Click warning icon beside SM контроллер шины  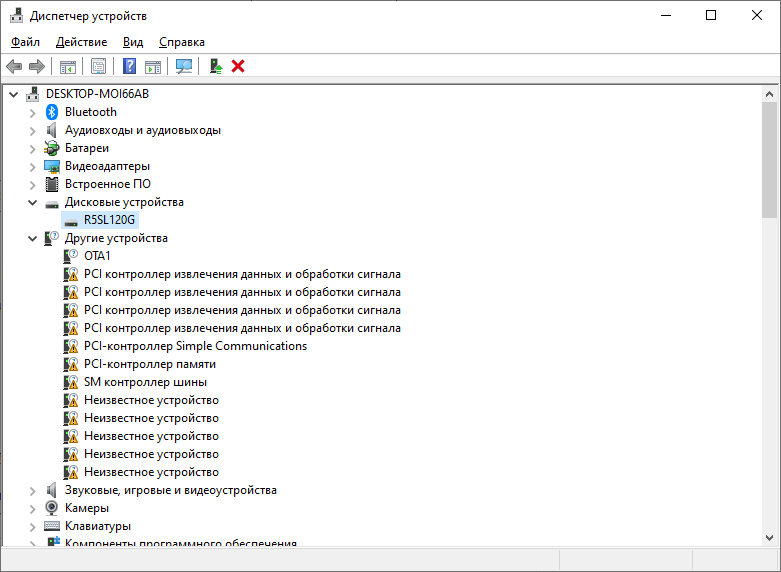coord(71,382)
